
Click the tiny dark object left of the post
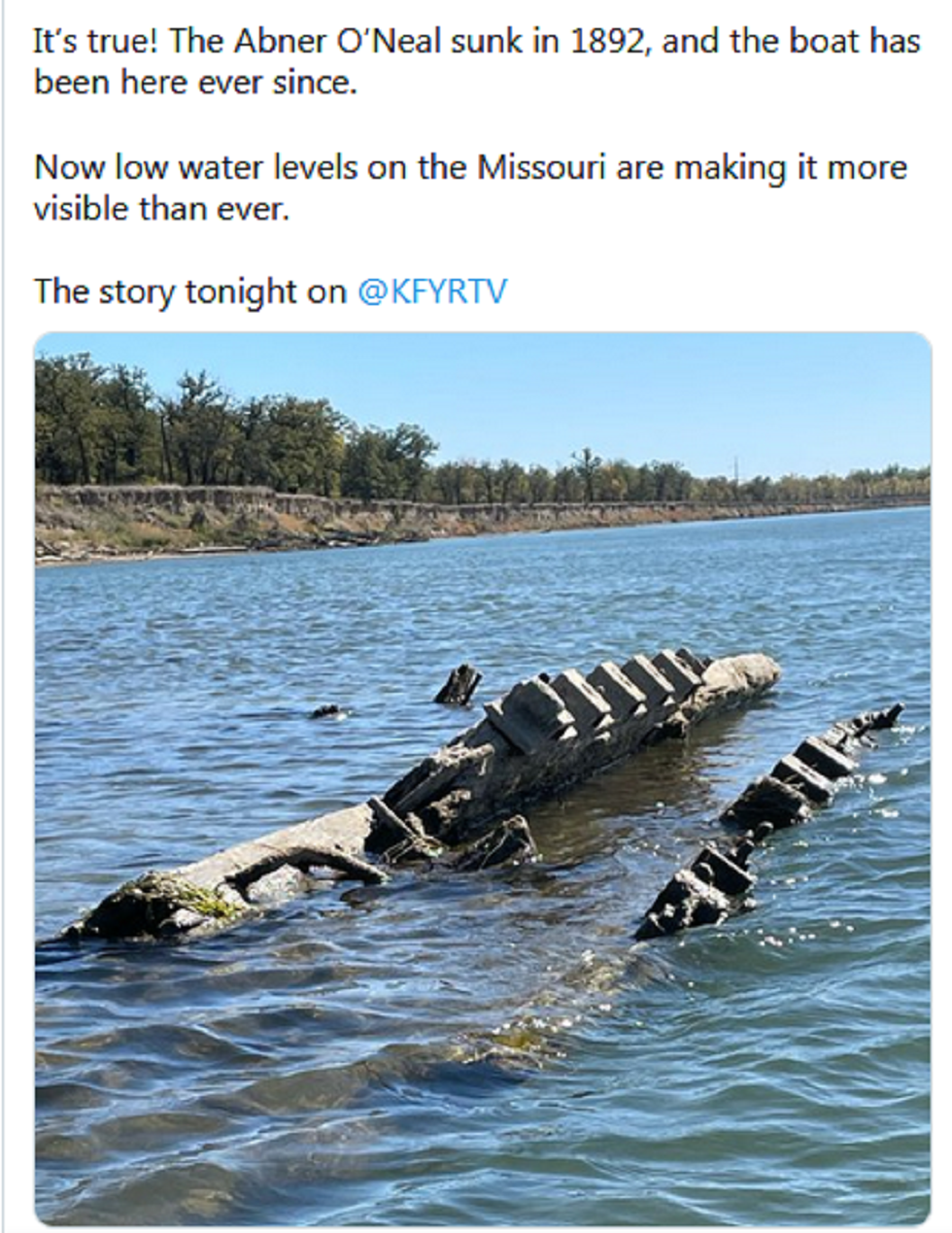(x=328, y=712)
